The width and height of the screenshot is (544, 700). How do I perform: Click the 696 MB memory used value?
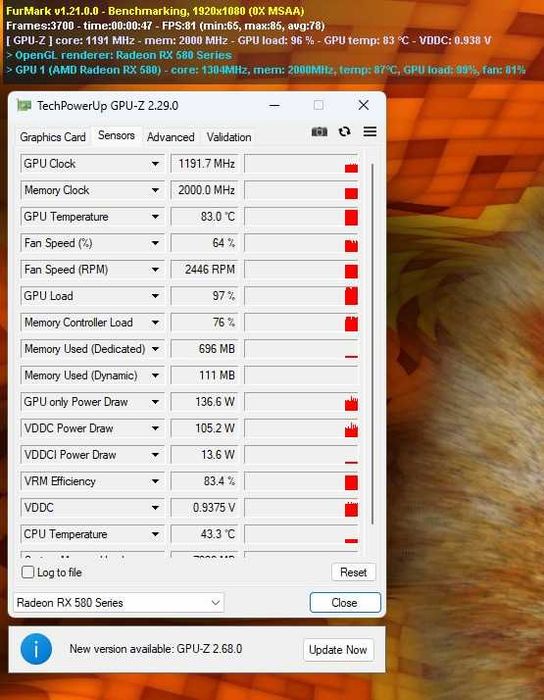click(x=205, y=349)
